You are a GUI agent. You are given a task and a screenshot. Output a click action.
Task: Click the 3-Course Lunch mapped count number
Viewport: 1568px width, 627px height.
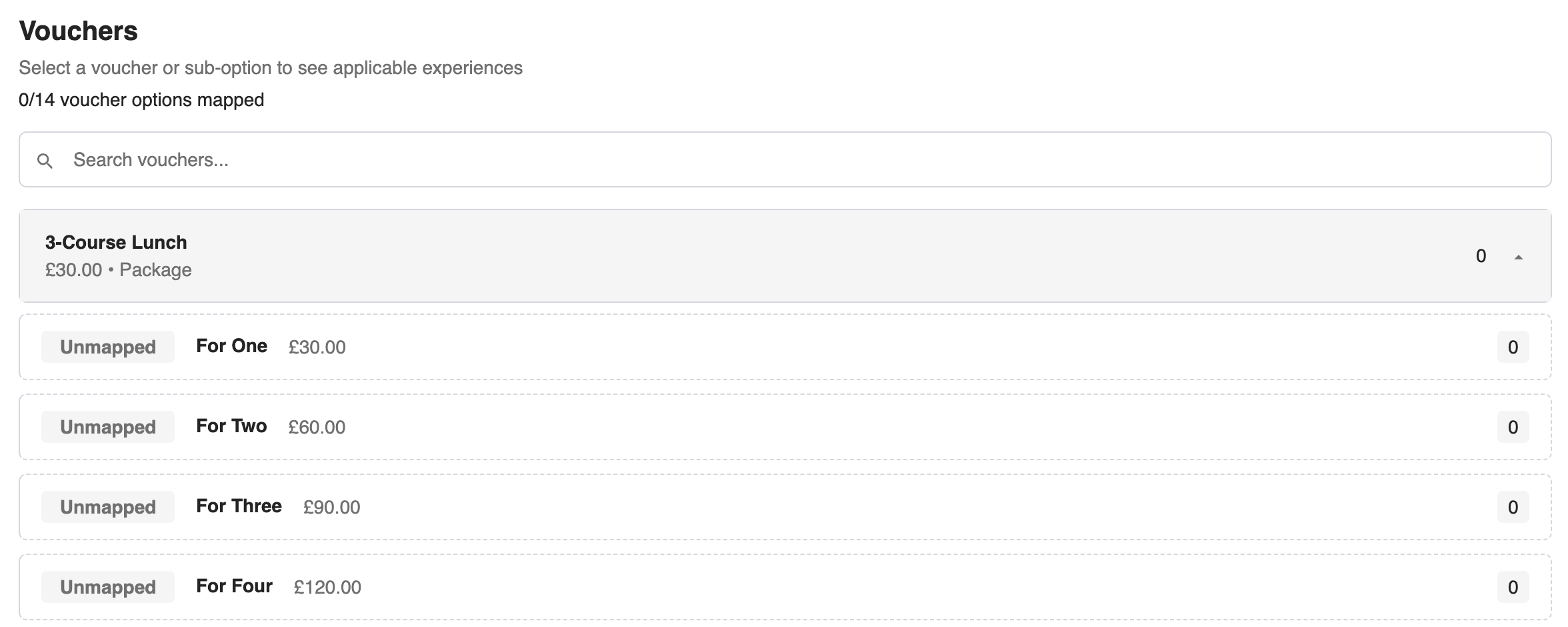tap(1481, 256)
